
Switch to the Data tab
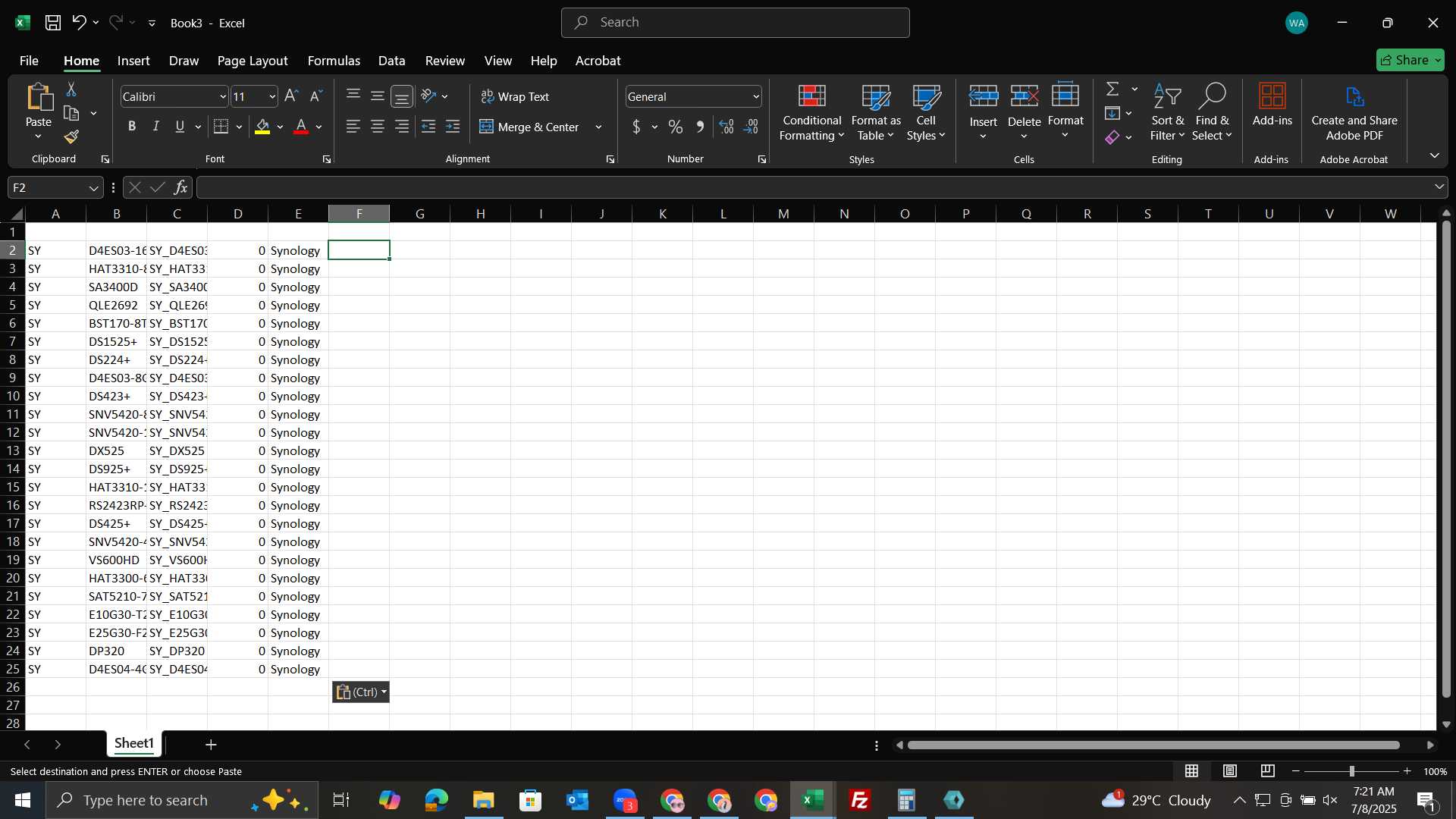pyautogui.click(x=392, y=61)
